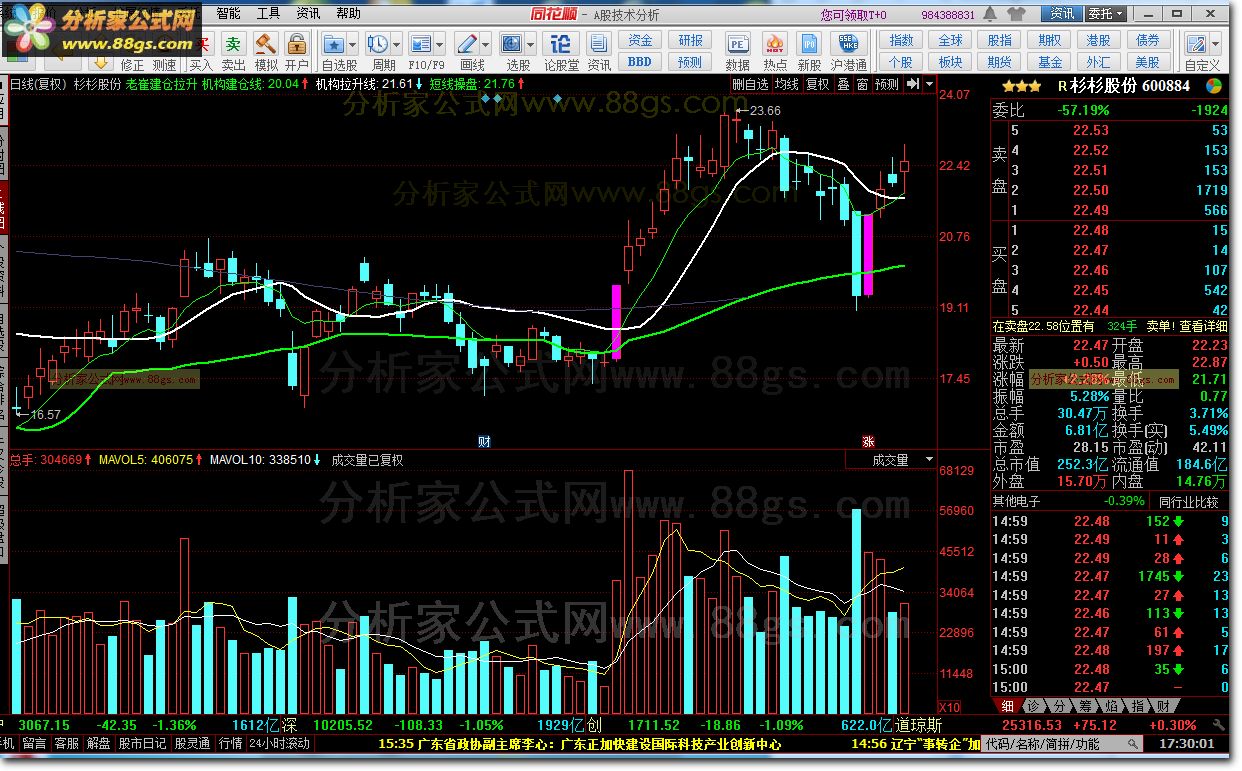
Task: Click the 沪港通 SSE HKE icon
Action: click(849, 45)
